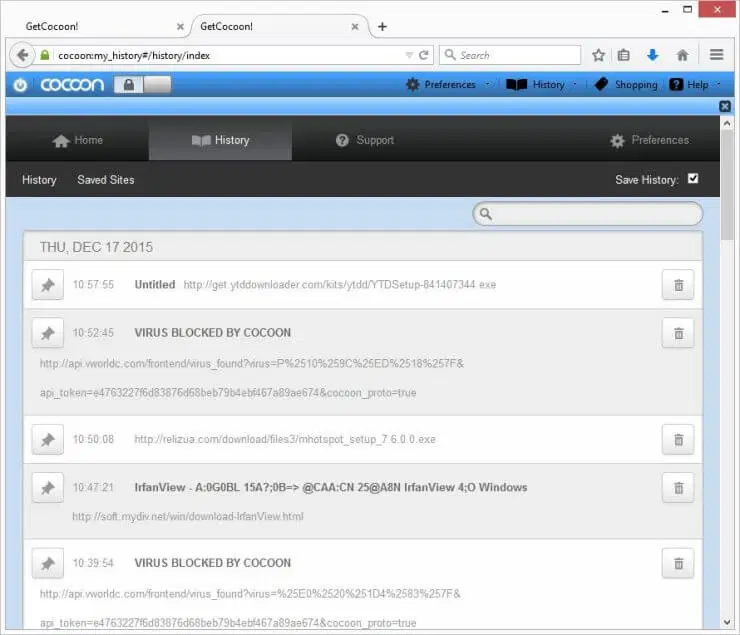Open a new browser tab
740x635 pixels.
[x=382, y=27]
